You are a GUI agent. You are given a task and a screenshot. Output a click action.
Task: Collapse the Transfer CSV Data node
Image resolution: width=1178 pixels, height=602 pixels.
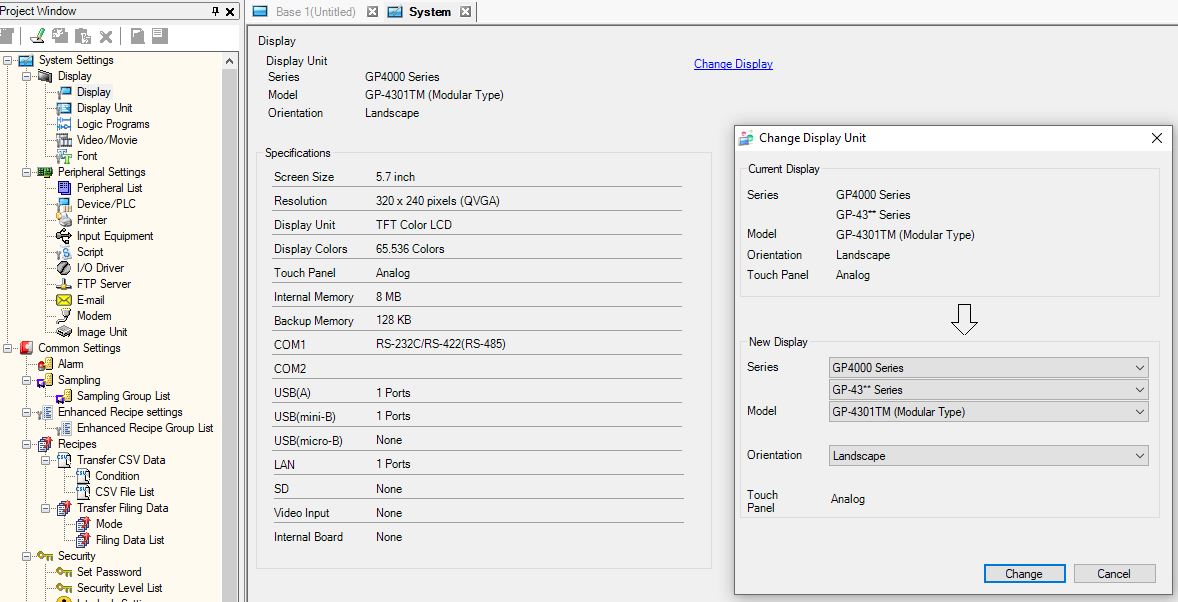(45, 460)
